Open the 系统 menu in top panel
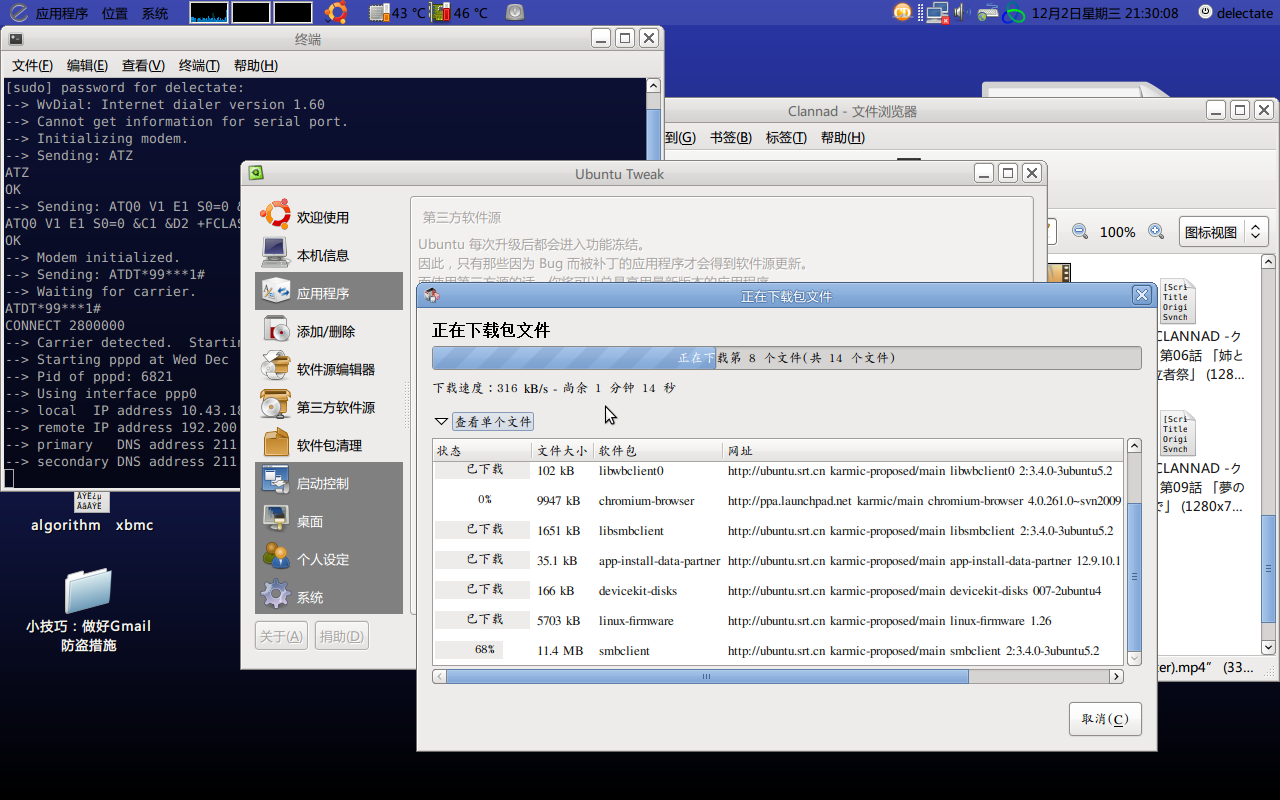This screenshot has width=1280, height=800. (155, 13)
